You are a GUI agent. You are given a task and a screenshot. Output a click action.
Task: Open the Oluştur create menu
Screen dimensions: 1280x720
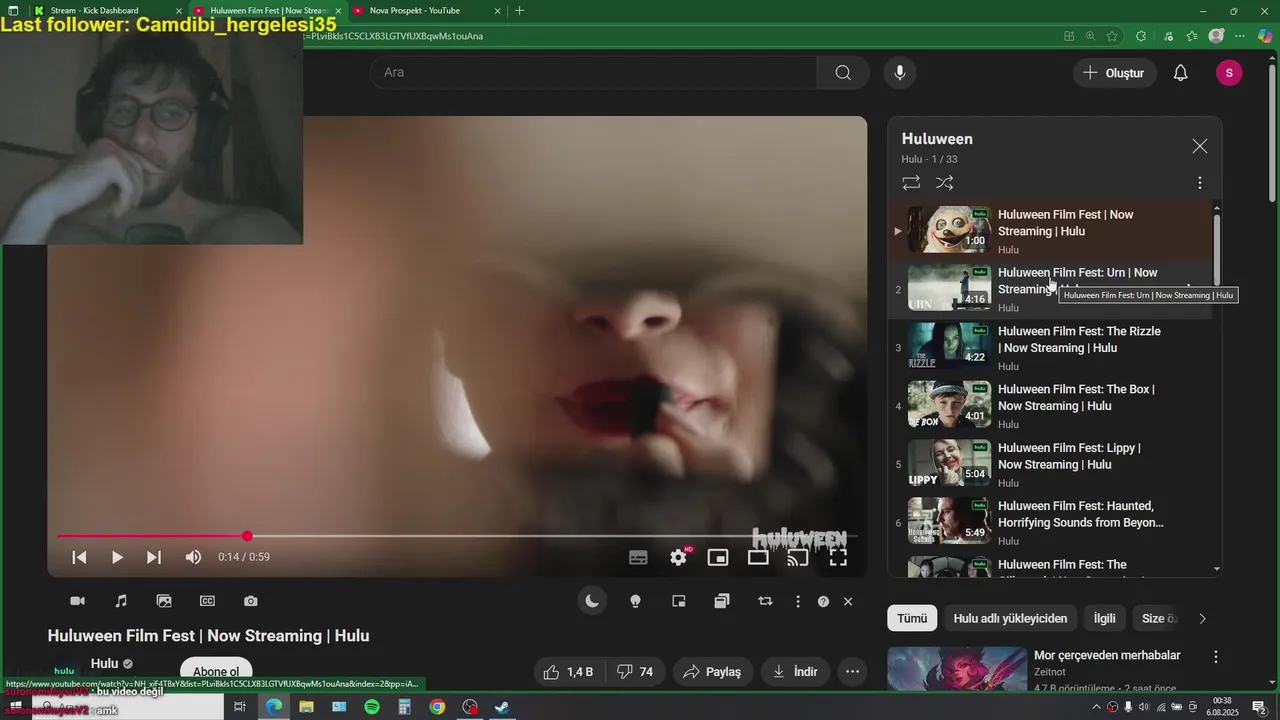tap(1114, 73)
